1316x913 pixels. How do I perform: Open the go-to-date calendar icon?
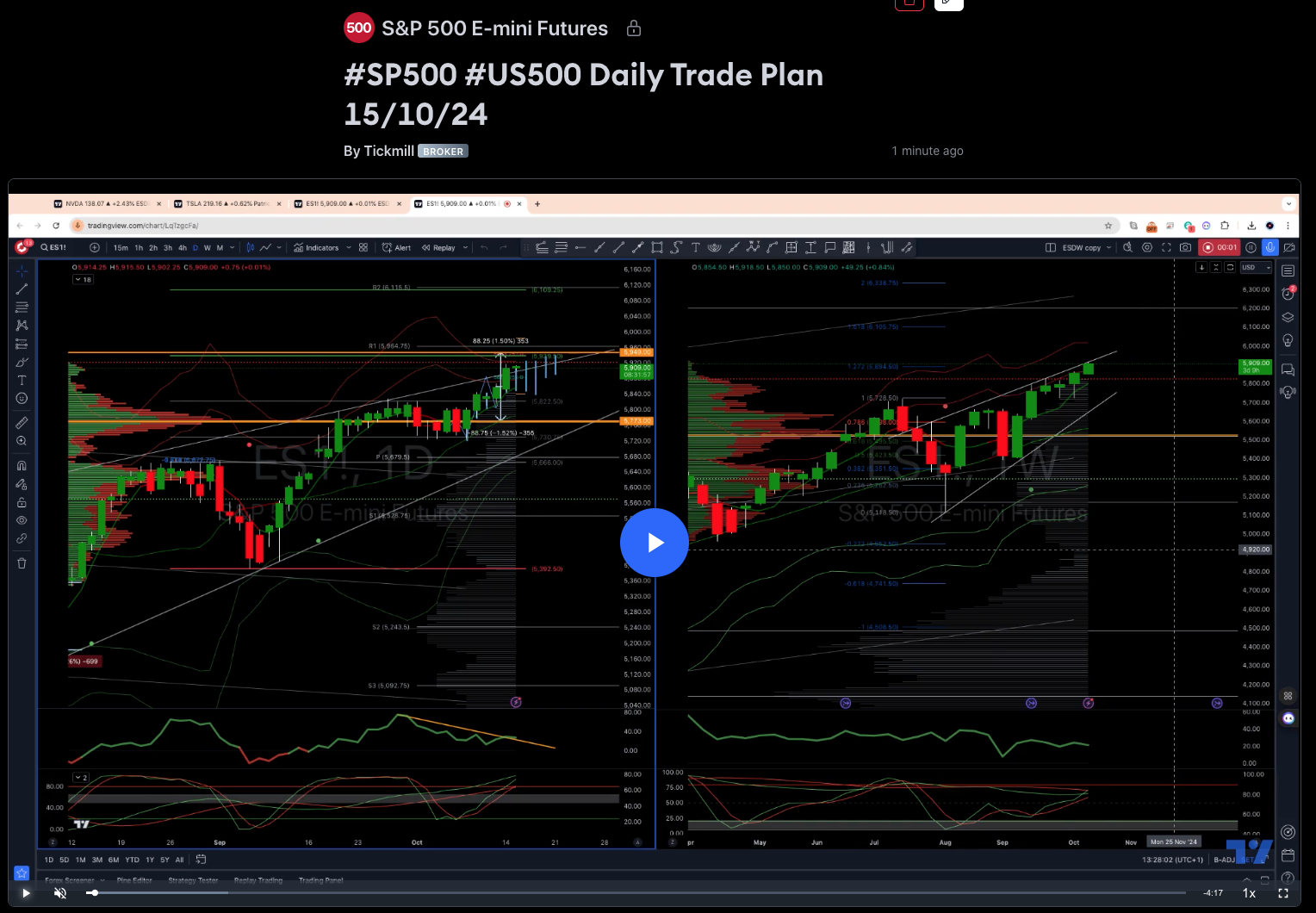pyautogui.click(x=201, y=860)
